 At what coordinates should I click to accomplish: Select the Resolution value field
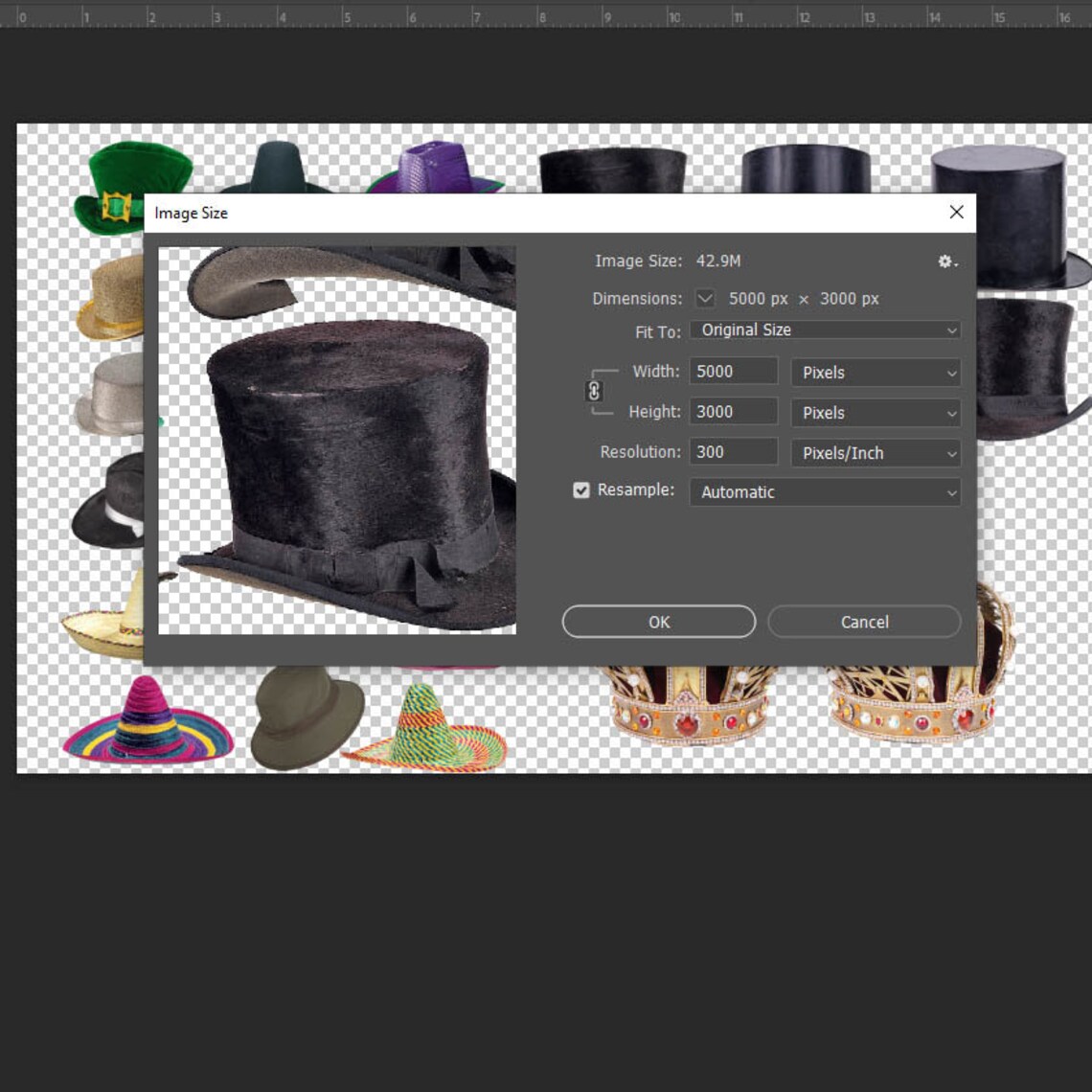coord(733,451)
